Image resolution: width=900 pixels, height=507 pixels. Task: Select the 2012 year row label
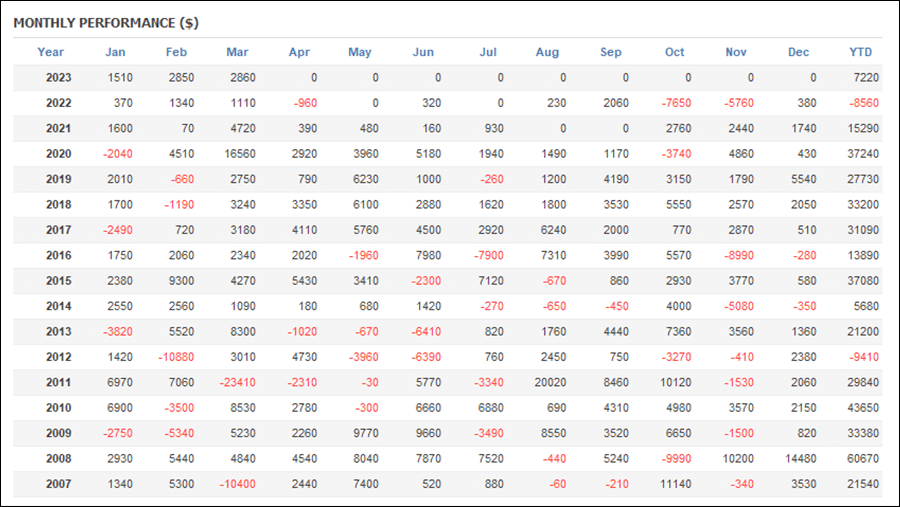59,357
